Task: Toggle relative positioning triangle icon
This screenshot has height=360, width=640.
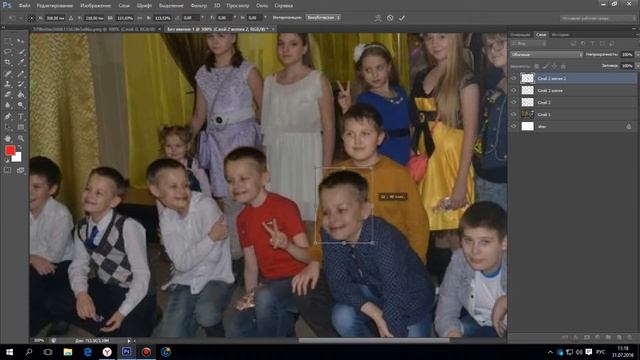Action: click(x=71, y=18)
